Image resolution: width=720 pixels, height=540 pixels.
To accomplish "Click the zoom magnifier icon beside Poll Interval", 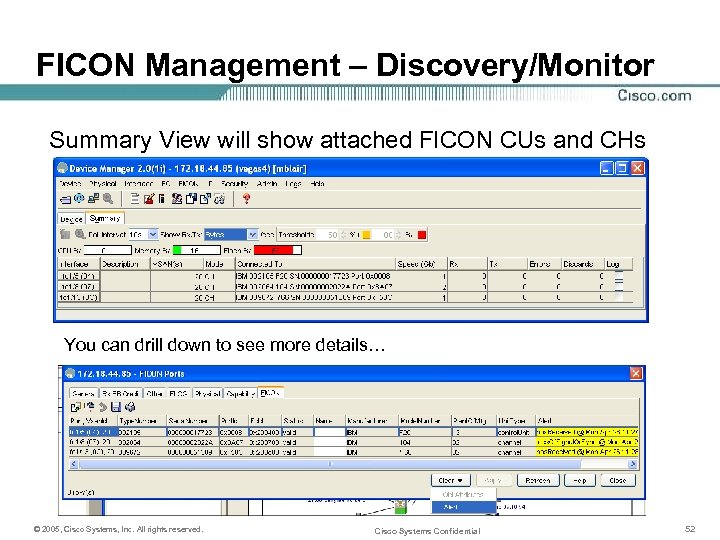I will click(x=80, y=234).
